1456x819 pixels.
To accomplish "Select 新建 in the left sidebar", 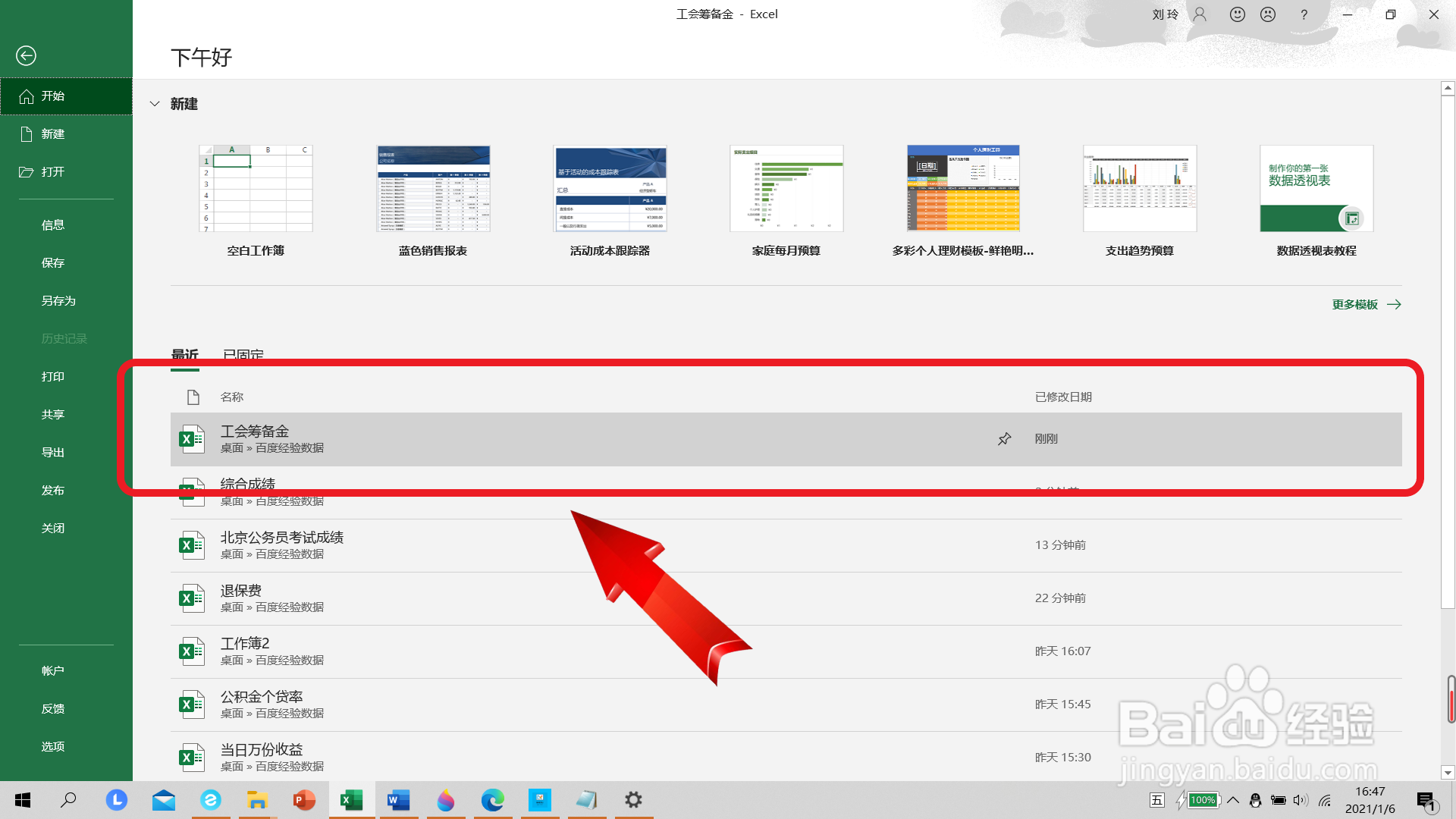I will 66,134.
